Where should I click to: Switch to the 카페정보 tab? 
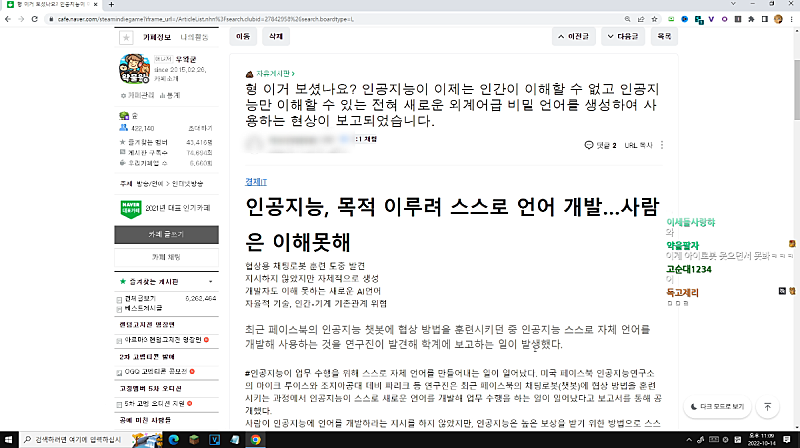[x=157, y=37]
